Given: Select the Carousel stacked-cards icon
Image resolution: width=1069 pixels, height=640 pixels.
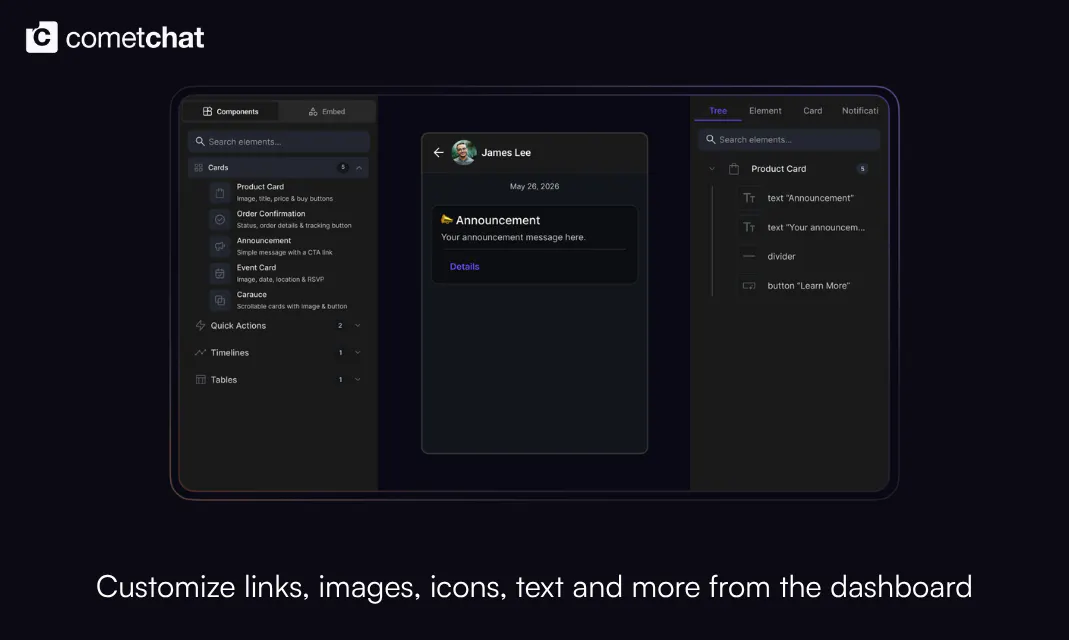Looking at the screenshot, I should (x=220, y=300).
